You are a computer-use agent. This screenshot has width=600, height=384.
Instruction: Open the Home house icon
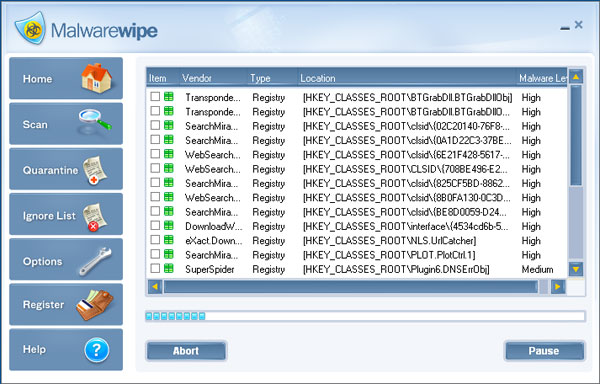pyautogui.click(x=96, y=78)
